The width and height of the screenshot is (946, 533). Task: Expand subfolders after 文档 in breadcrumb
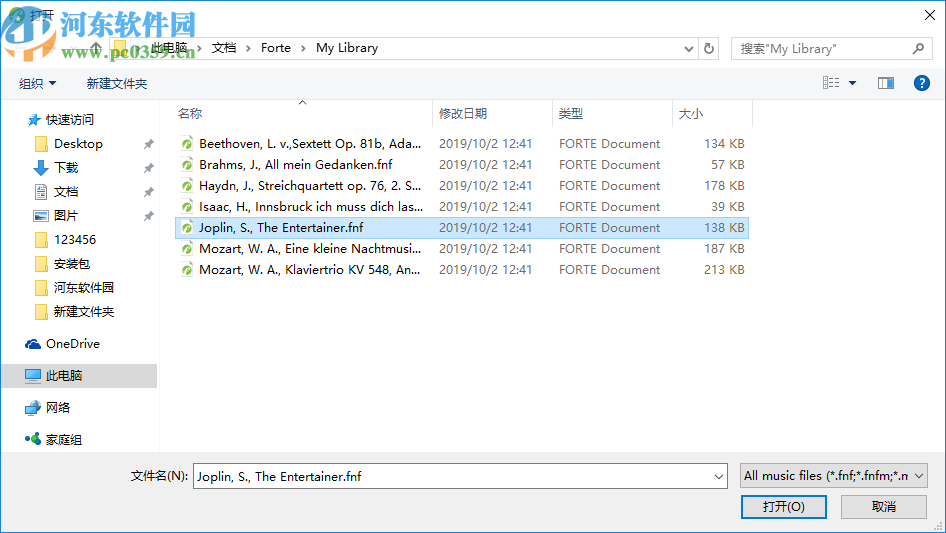248,48
